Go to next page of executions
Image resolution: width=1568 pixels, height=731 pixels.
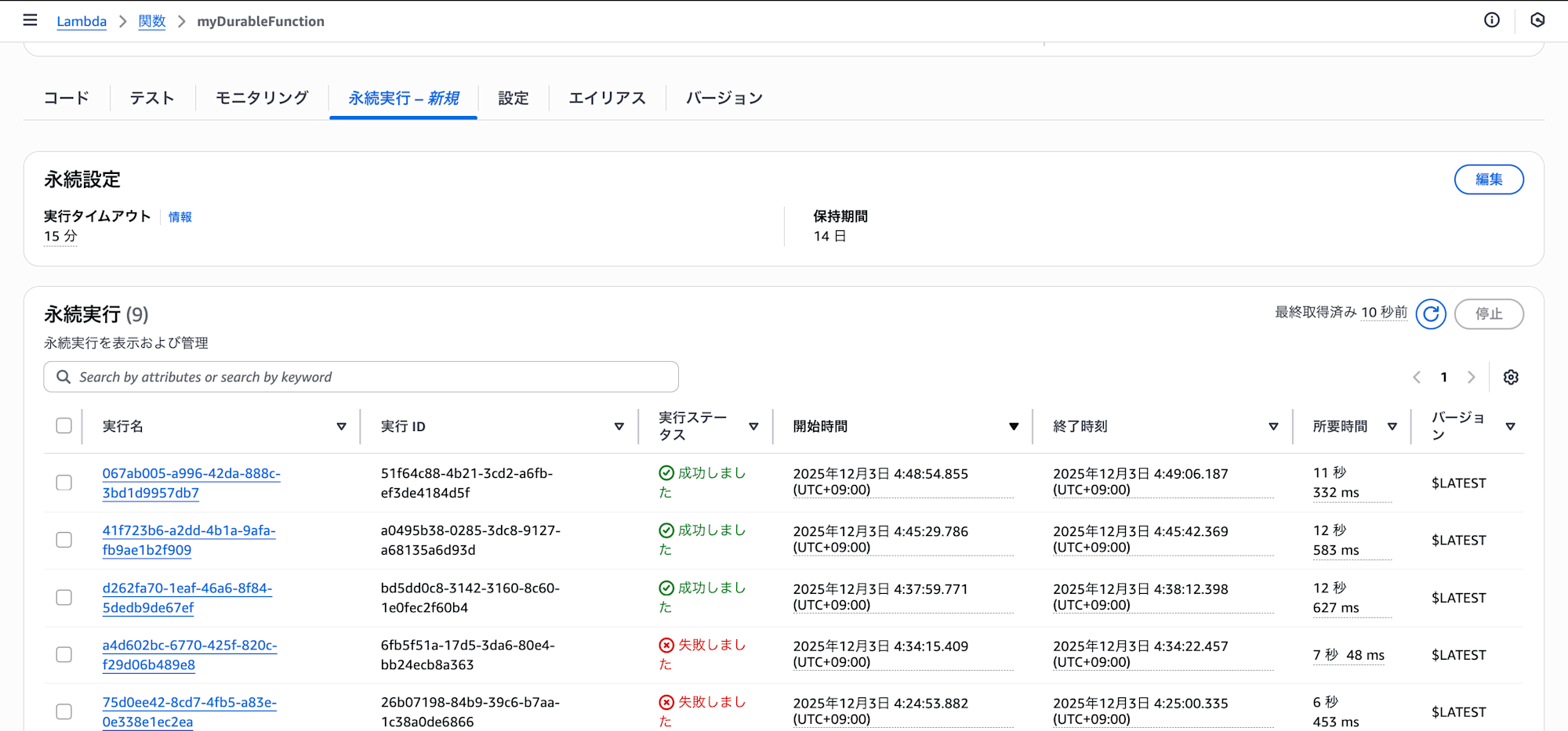pos(1471,378)
